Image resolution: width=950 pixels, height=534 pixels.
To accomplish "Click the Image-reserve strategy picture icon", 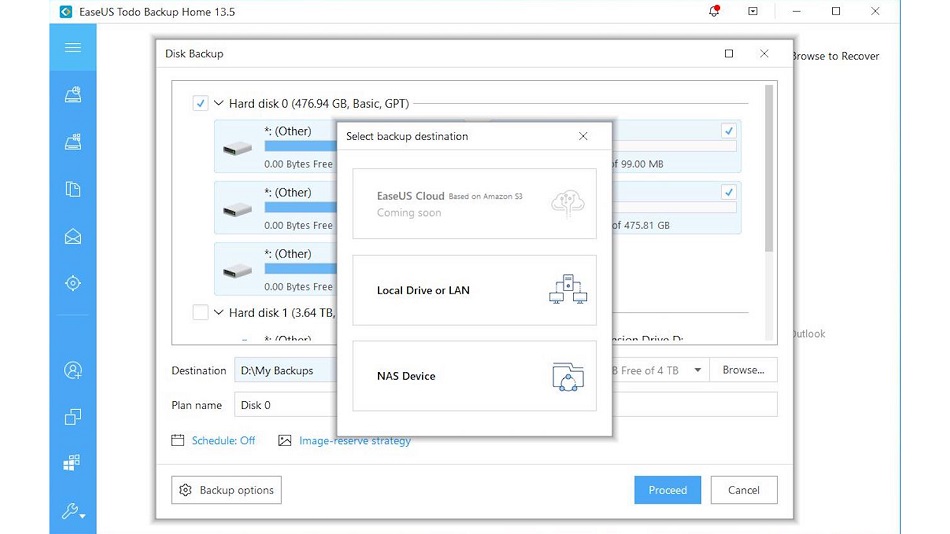I will click(285, 441).
